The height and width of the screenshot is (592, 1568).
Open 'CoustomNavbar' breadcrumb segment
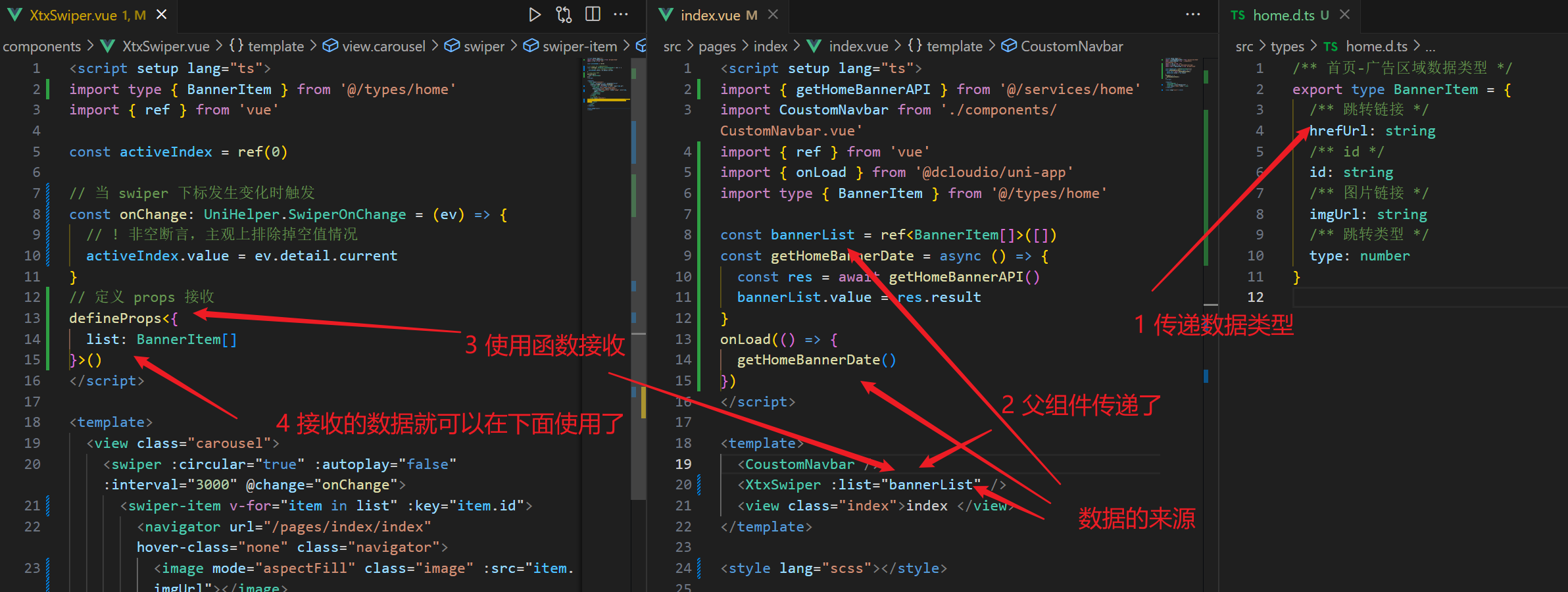[x=1071, y=47]
